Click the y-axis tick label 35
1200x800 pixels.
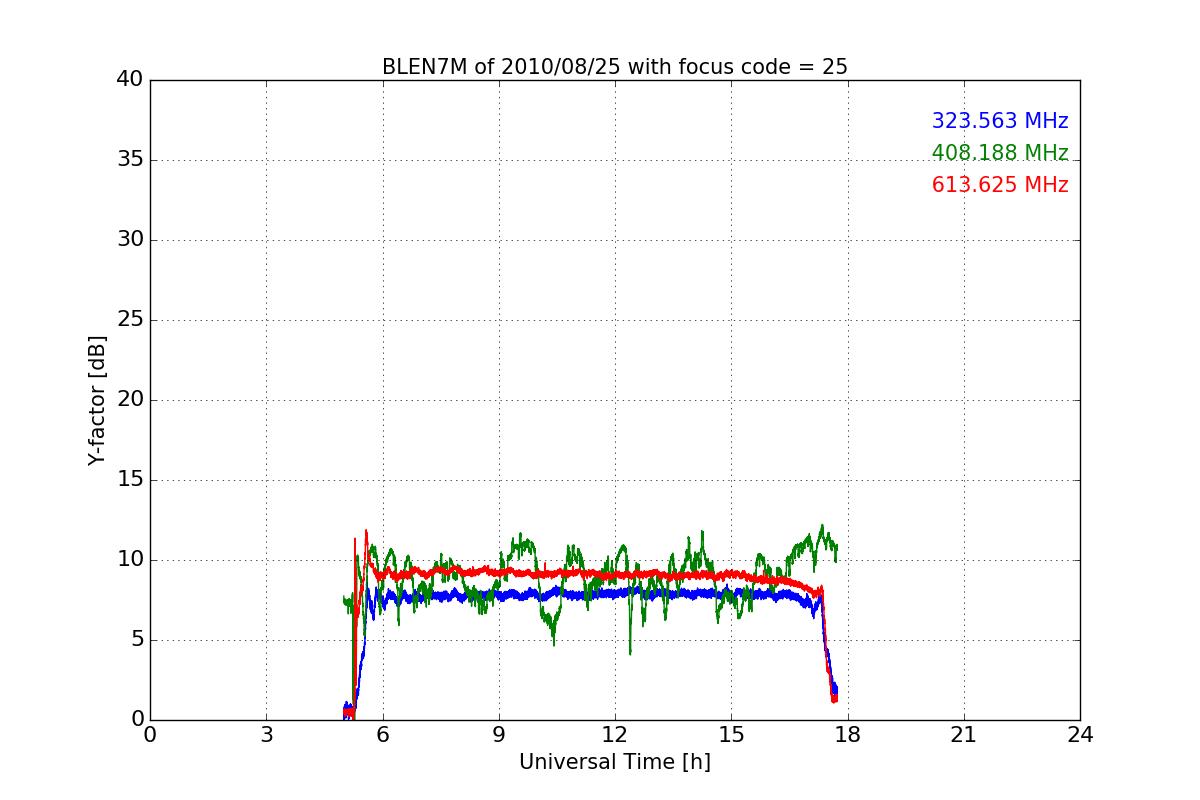[130, 160]
